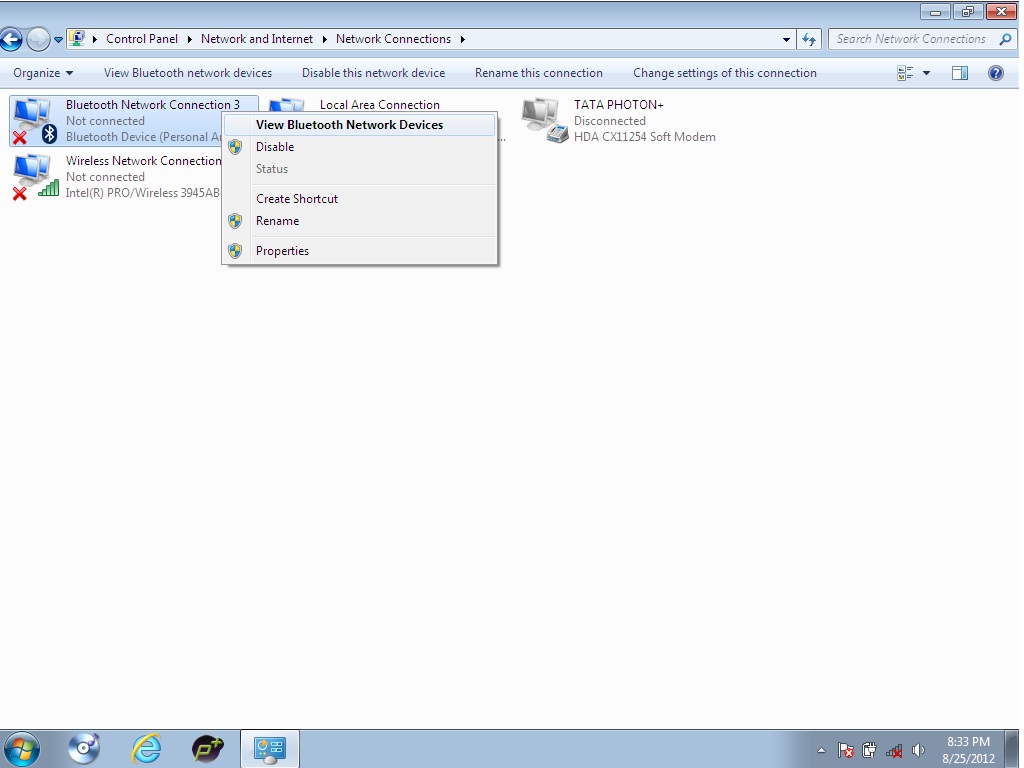Click View Bluetooth network devices toolbar button
1024x768 pixels.
[188, 73]
